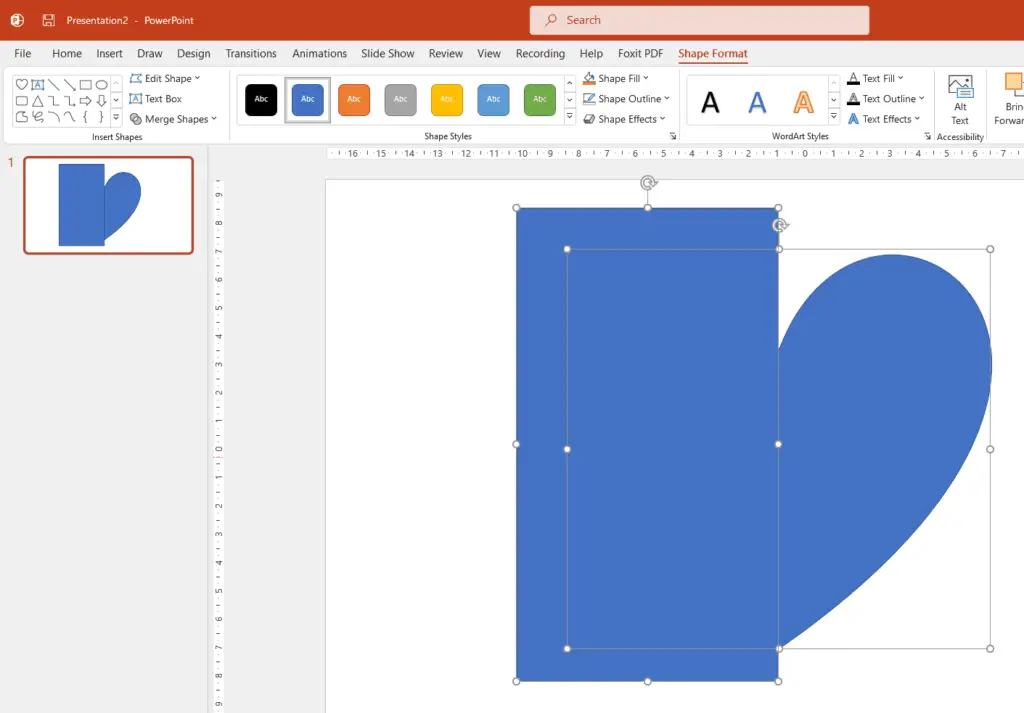Viewport: 1024px width, 713px height.
Task: Open the Shape Fill dropdown
Action: tap(620, 78)
